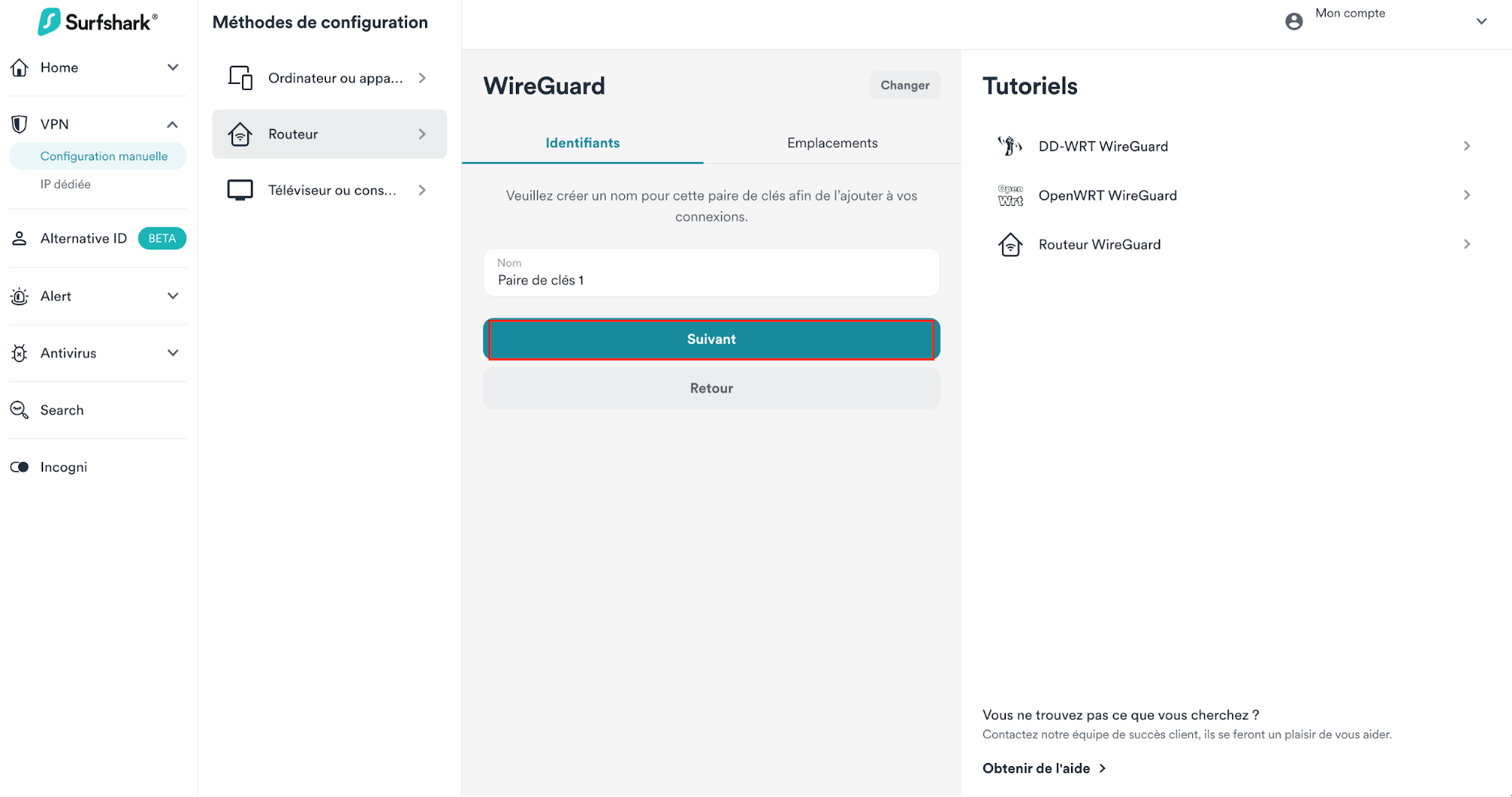This screenshot has height=797, width=1512.
Task: Expand the Home menu chevron
Action: (173, 67)
